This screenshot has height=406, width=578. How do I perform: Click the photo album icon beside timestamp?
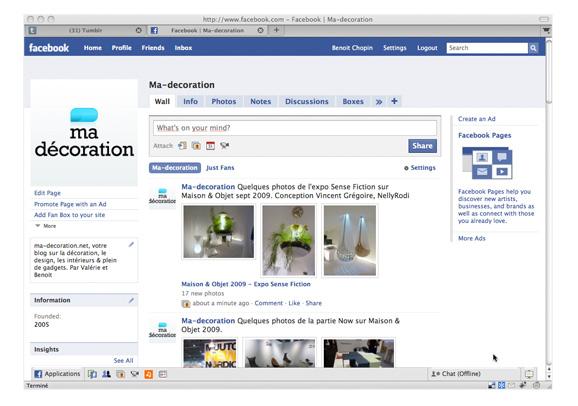pos(186,303)
